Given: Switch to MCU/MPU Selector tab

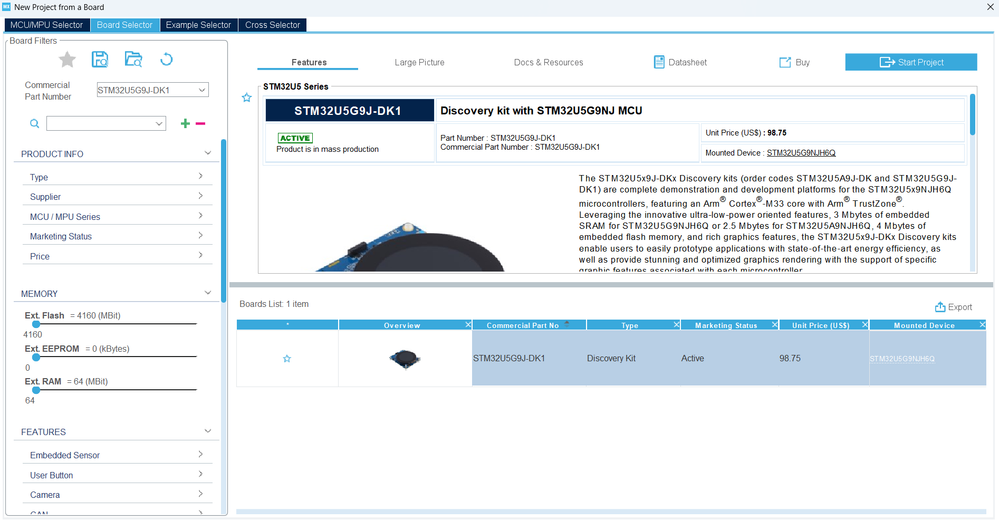Looking at the screenshot, I should [x=47, y=25].
